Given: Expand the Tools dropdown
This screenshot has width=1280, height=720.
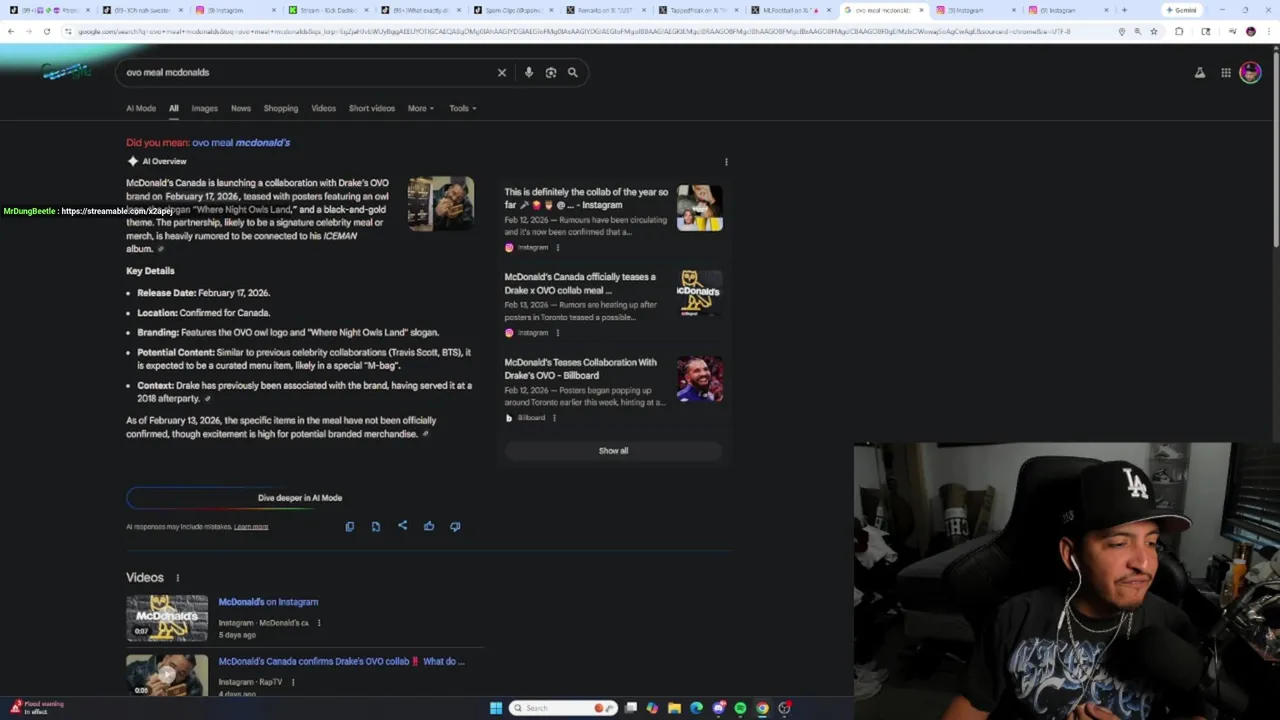Looking at the screenshot, I should (x=462, y=108).
